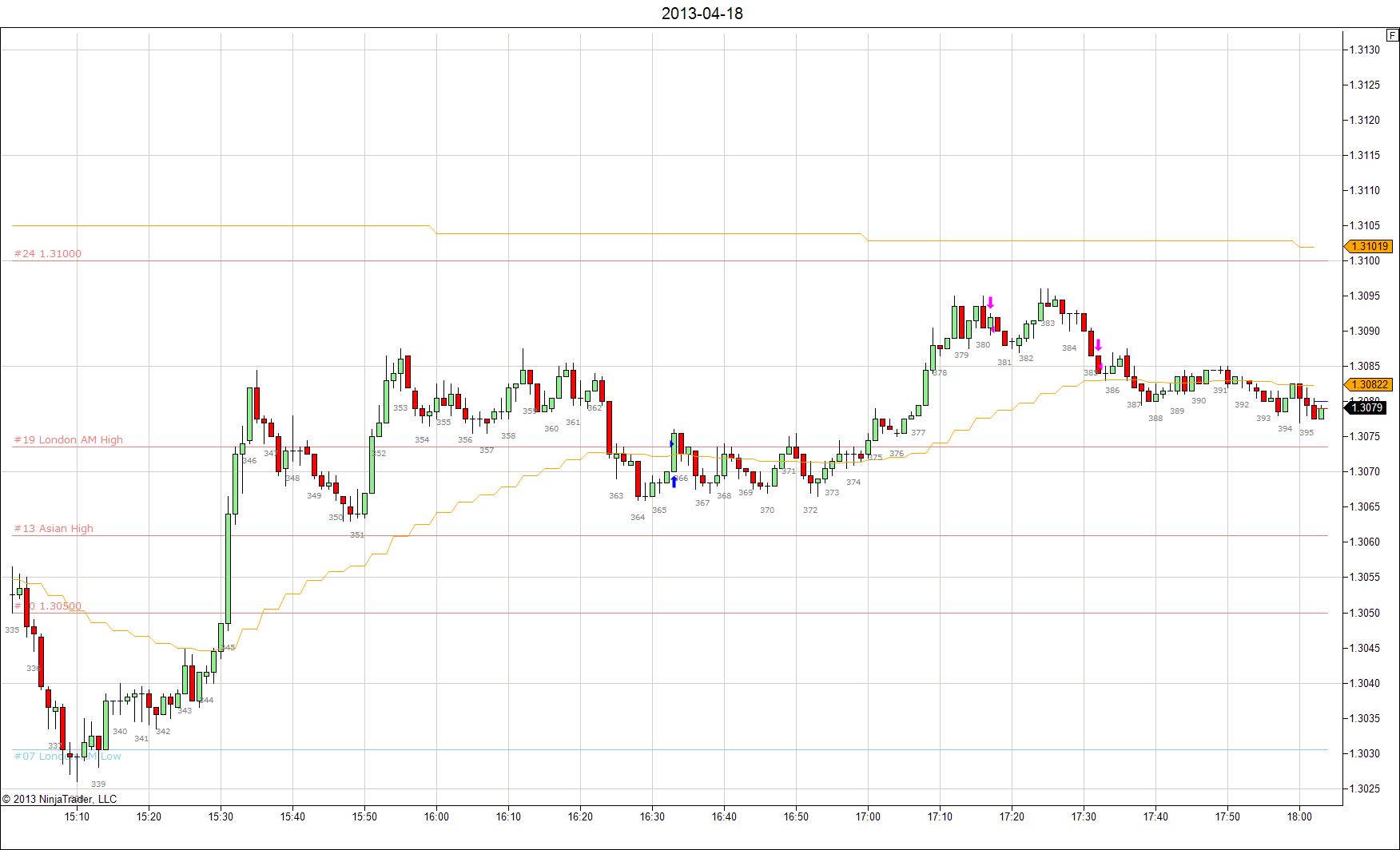Select the '#19 London AM High' label

point(68,440)
